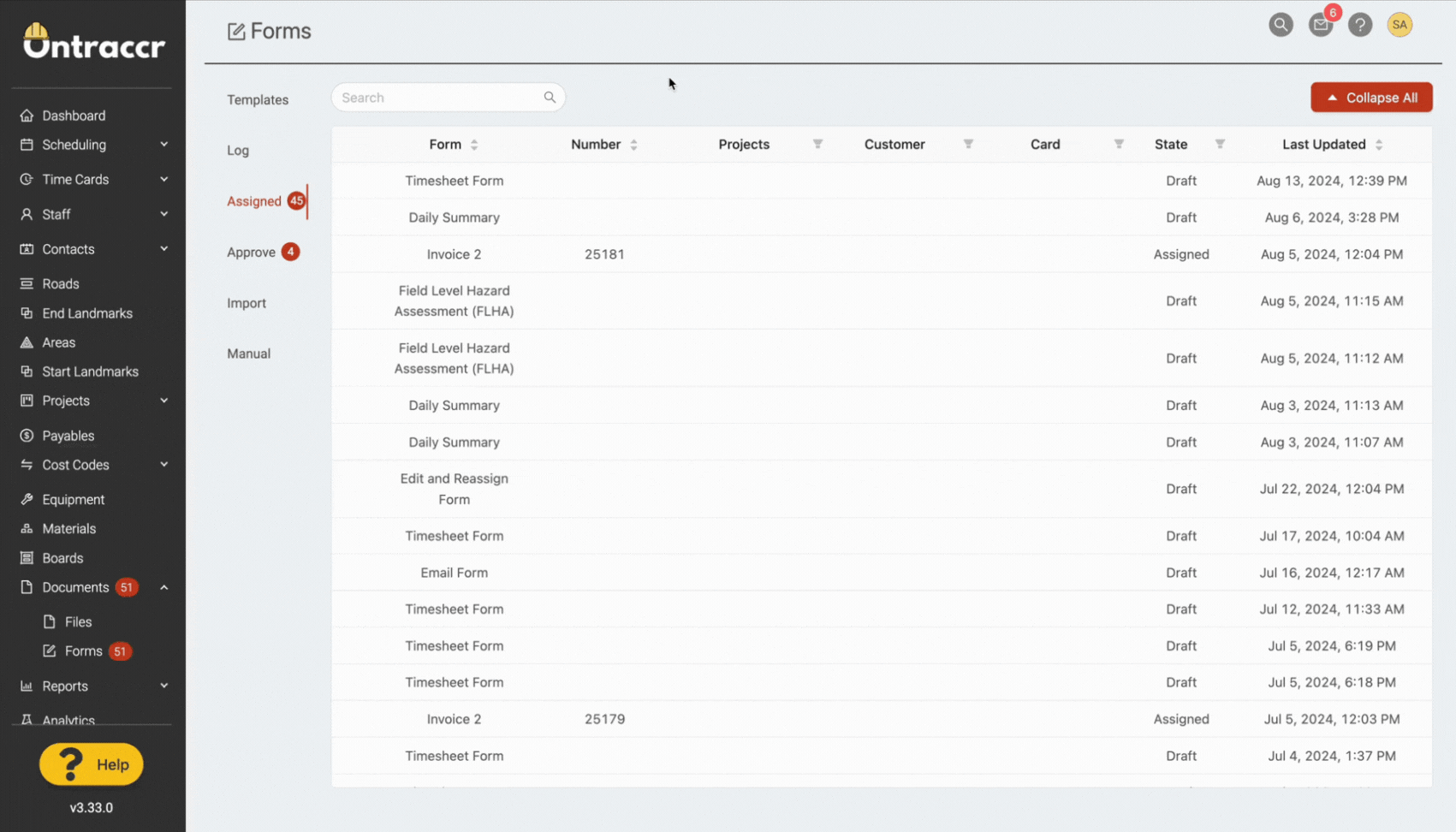Click the Untraccr logo
Image resolution: width=1456 pixels, height=832 pixels.
pos(92,41)
